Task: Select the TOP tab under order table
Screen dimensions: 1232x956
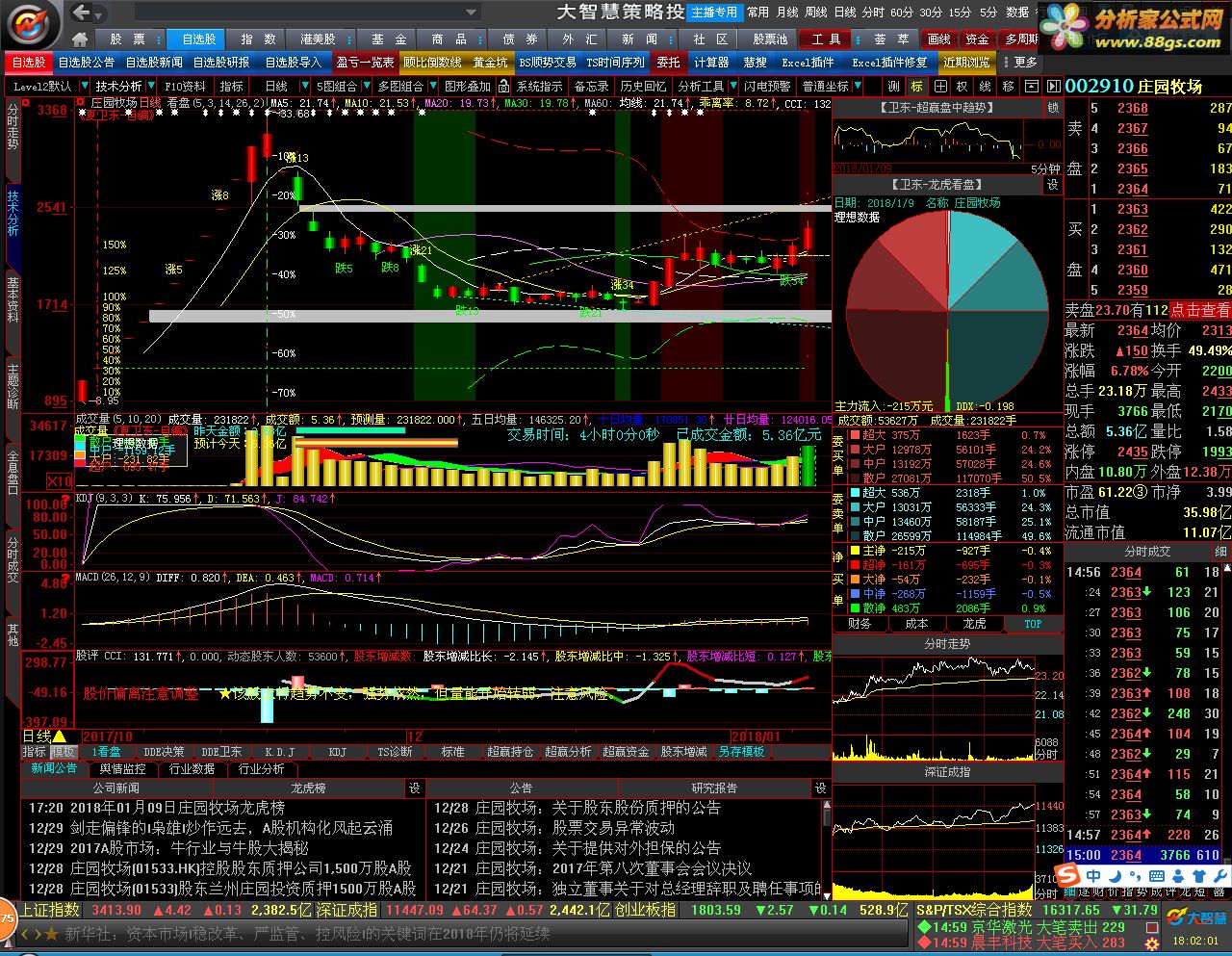Action: (x=1033, y=624)
